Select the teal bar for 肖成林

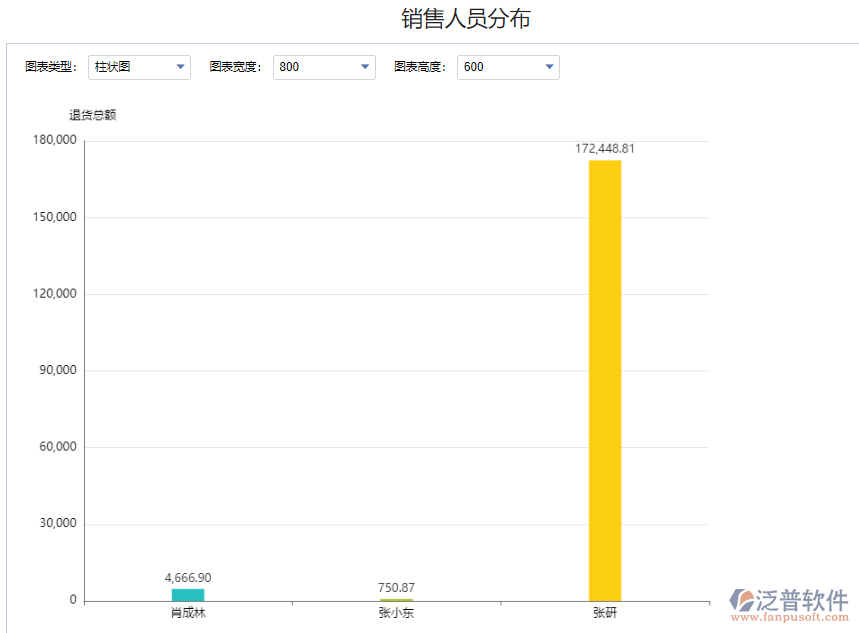(187, 593)
